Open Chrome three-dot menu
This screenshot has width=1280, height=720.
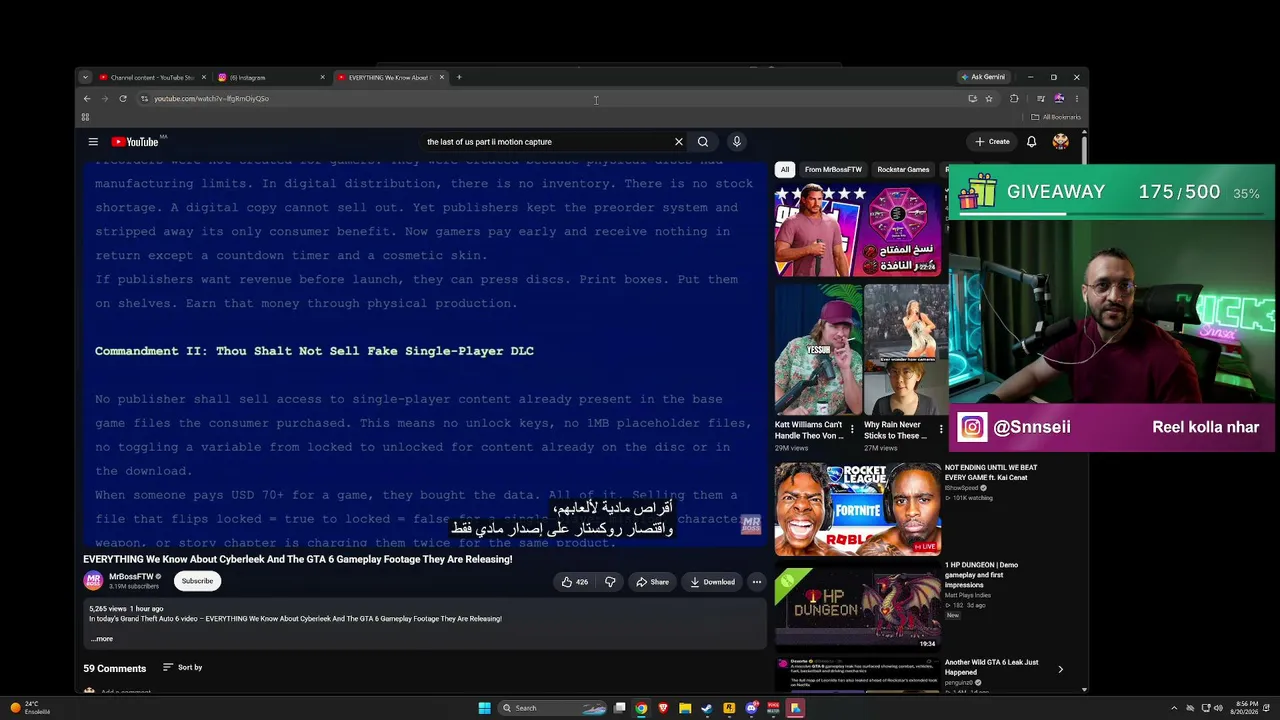1076,99
